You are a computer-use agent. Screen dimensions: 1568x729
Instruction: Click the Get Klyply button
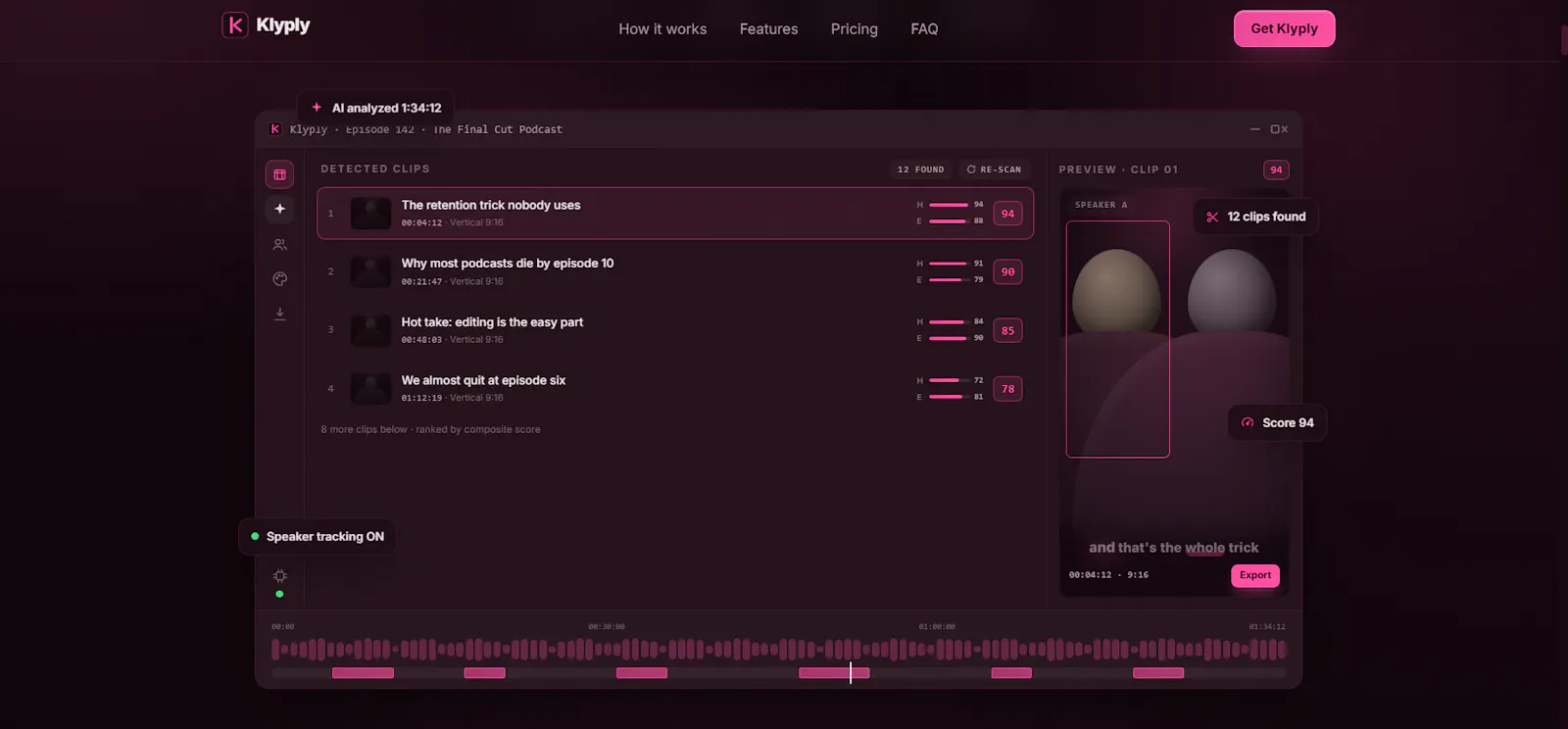coord(1284,28)
